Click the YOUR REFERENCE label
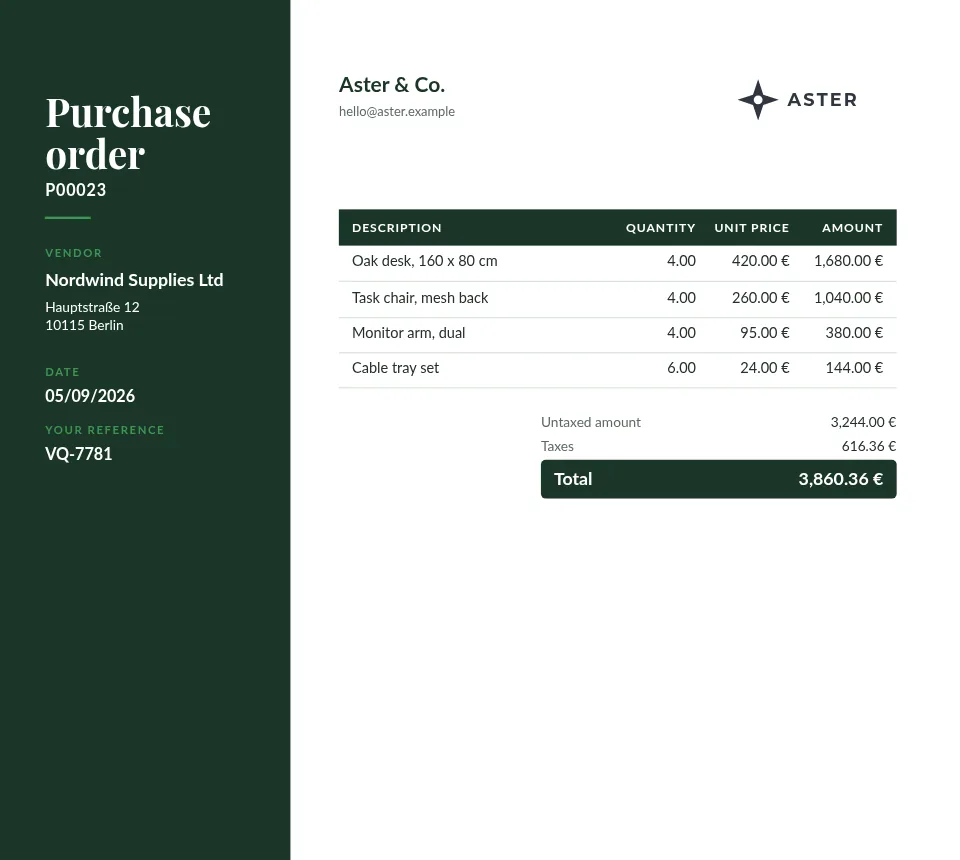960x860 pixels. pos(105,430)
